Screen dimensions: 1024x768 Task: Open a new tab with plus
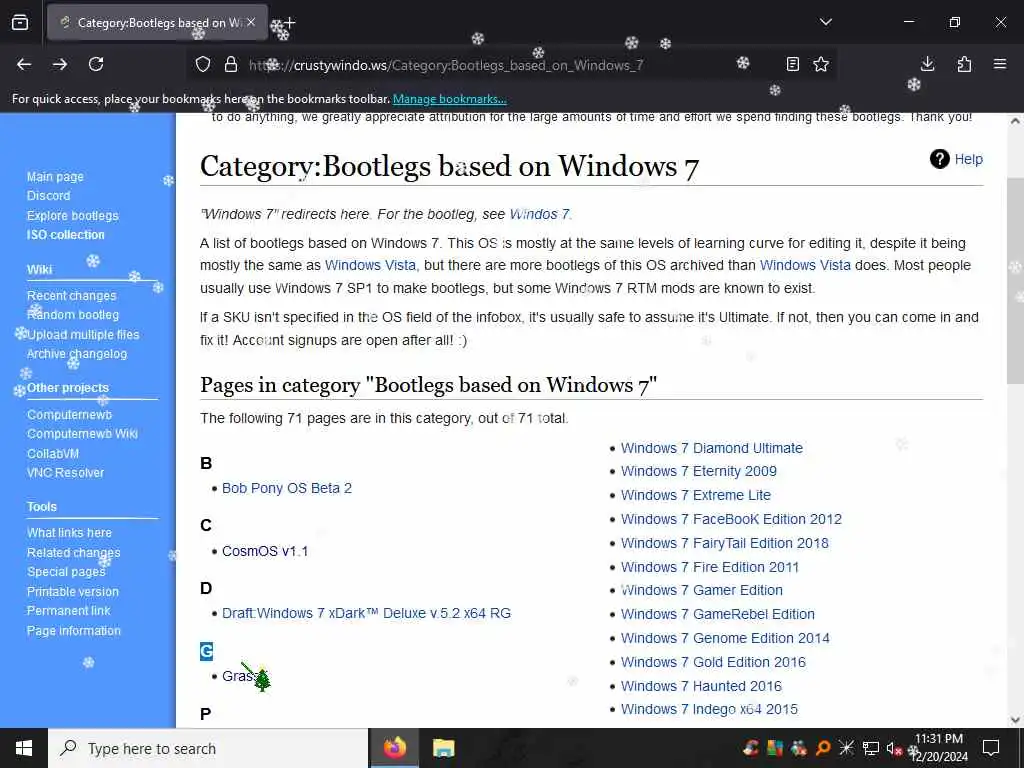click(x=289, y=22)
